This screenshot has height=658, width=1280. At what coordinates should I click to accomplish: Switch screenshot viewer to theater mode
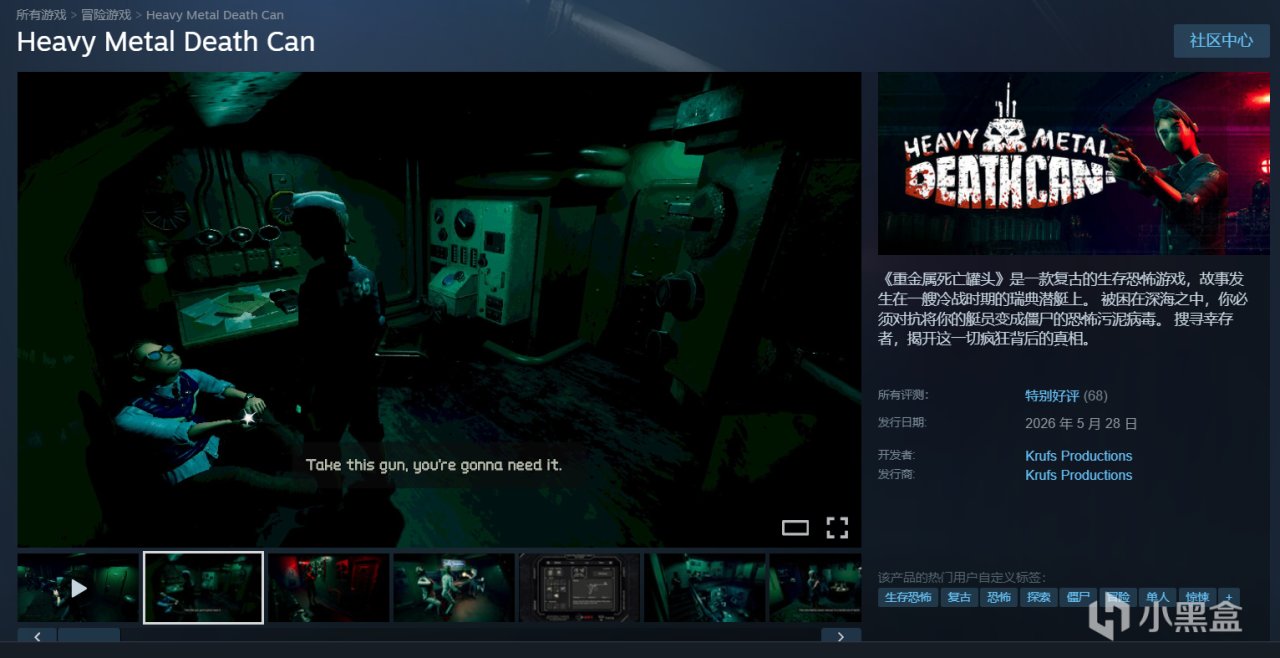pos(795,528)
